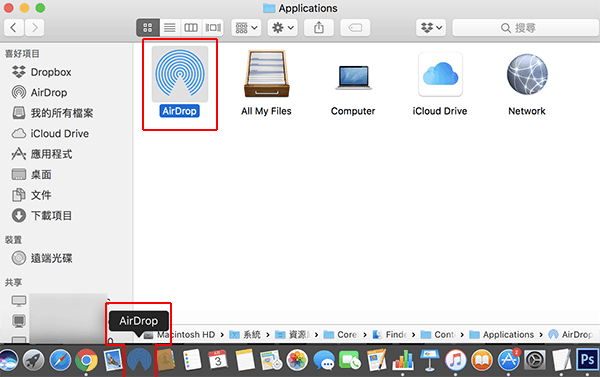This screenshot has height=377, width=600.
Task: Open Pages from the Dock
Action: coord(377,360)
